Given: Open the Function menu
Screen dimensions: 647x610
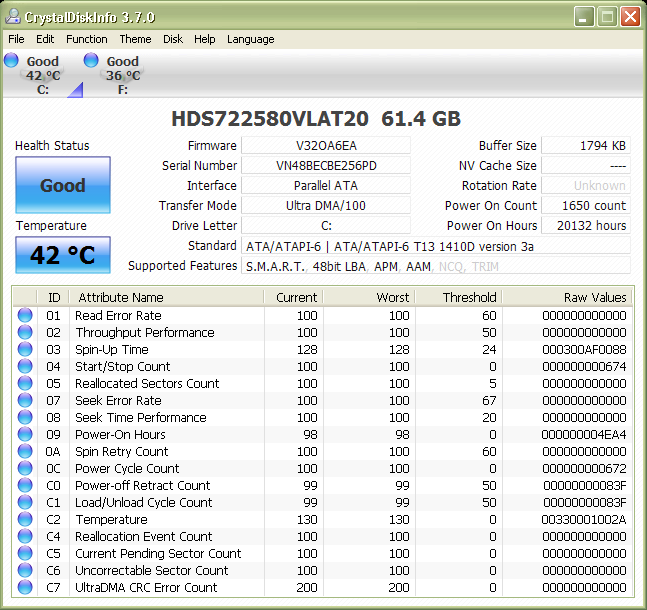Looking at the screenshot, I should [87, 39].
